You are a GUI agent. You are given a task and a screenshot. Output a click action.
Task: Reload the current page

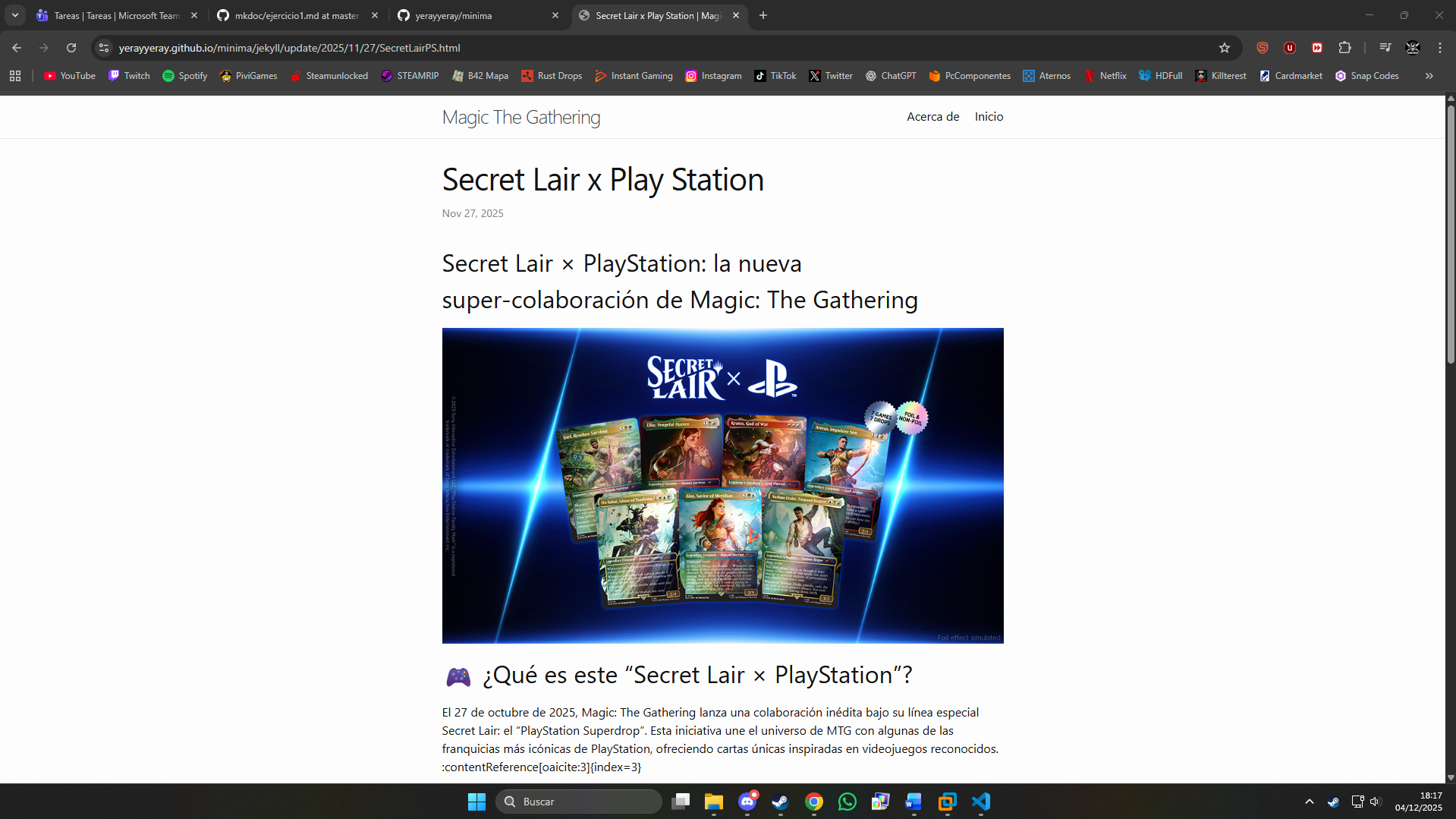point(71,48)
